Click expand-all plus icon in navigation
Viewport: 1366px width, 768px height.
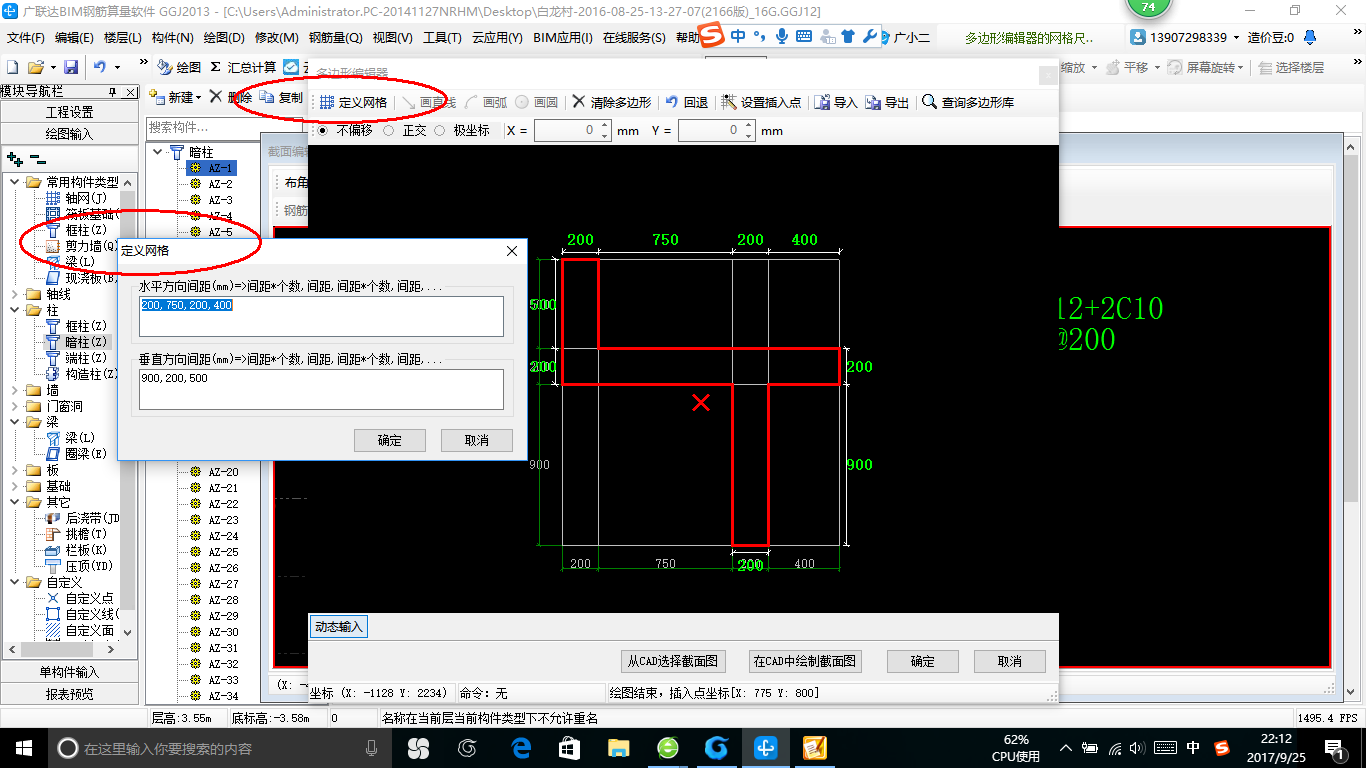[14, 159]
